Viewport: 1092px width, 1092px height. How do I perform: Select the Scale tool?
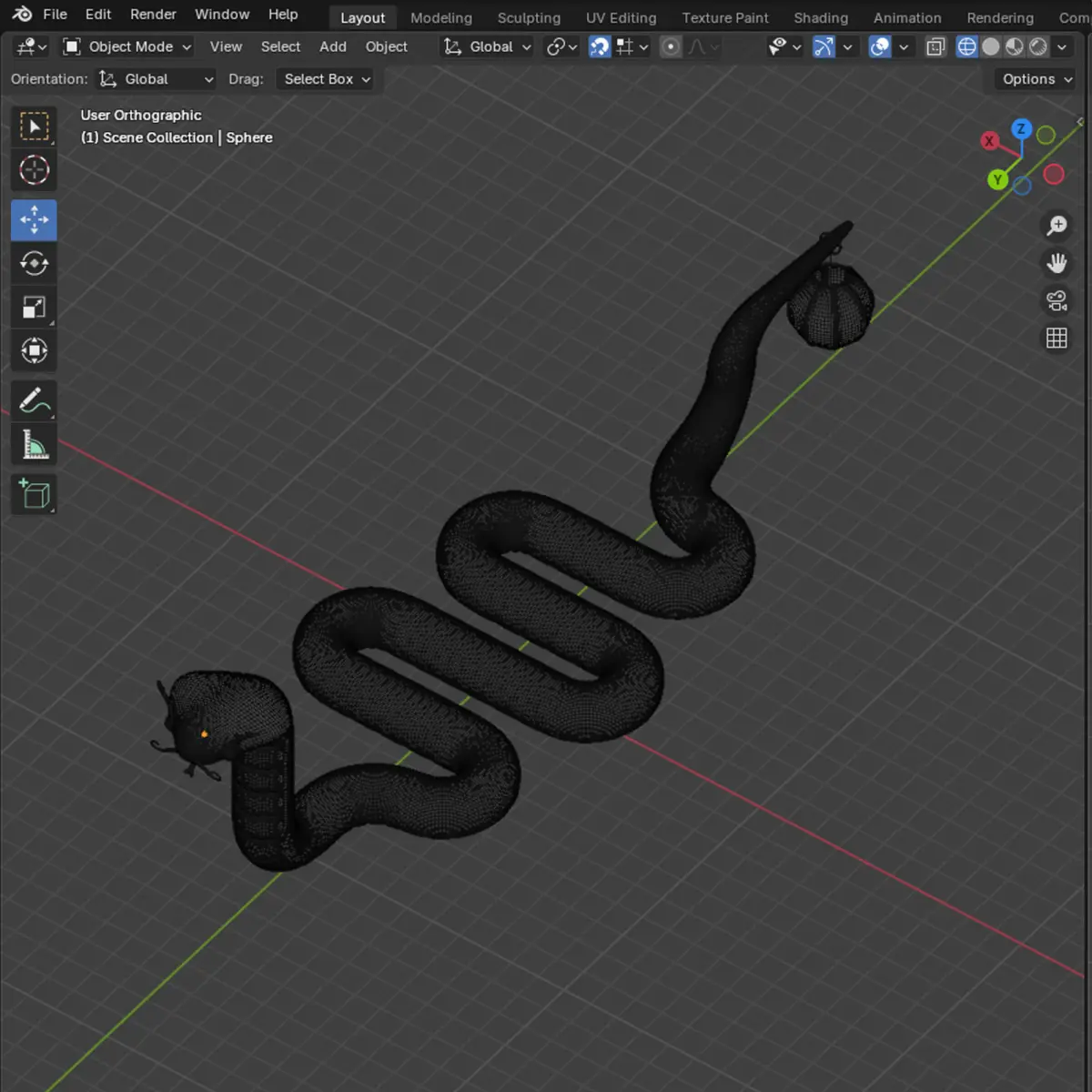pos(34,308)
